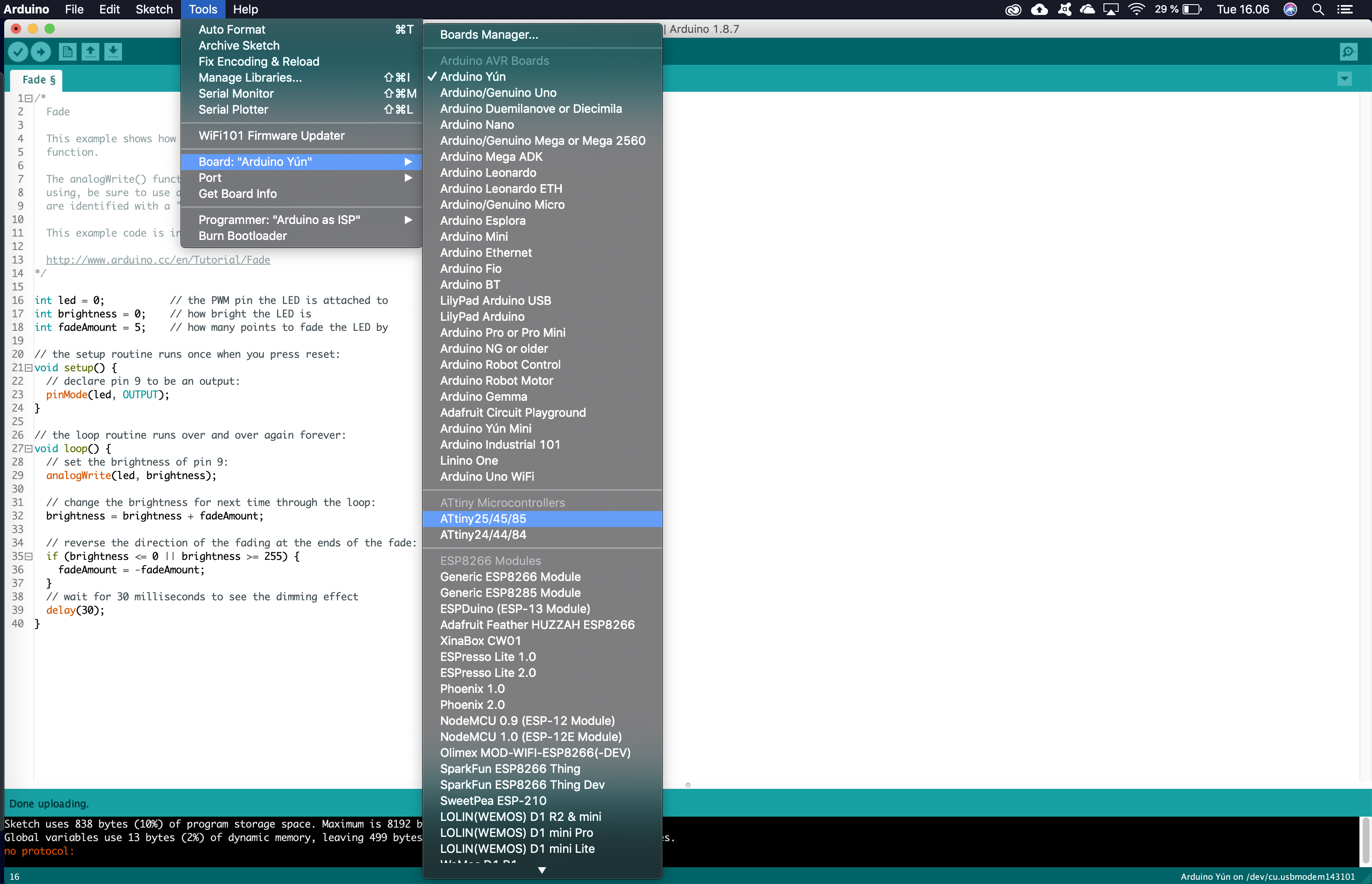Click board status 'Arduino Yún on /dev/cu.usbmodem143101'
Image resolution: width=1372 pixels, height=884 pixels.
point(1267,876)
